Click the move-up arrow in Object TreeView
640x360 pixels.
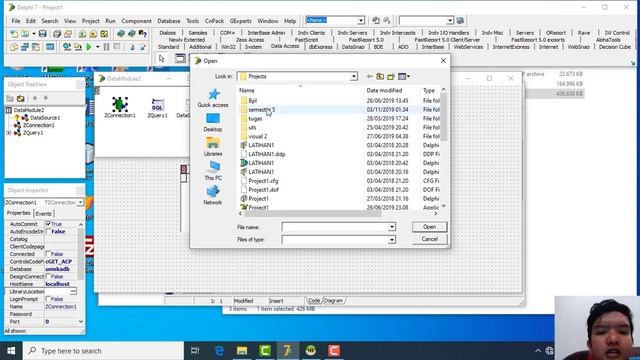pyautogui.click(x=35, y=98)
